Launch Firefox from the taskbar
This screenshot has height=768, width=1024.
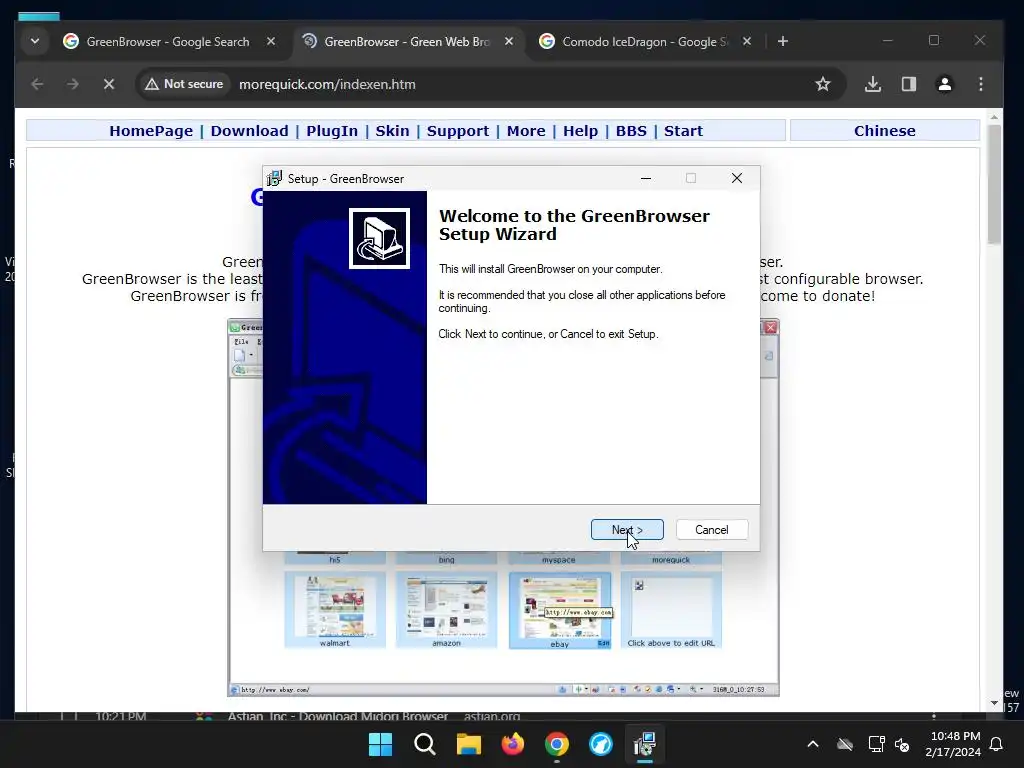pyautogui.click(x=513, y=744)
